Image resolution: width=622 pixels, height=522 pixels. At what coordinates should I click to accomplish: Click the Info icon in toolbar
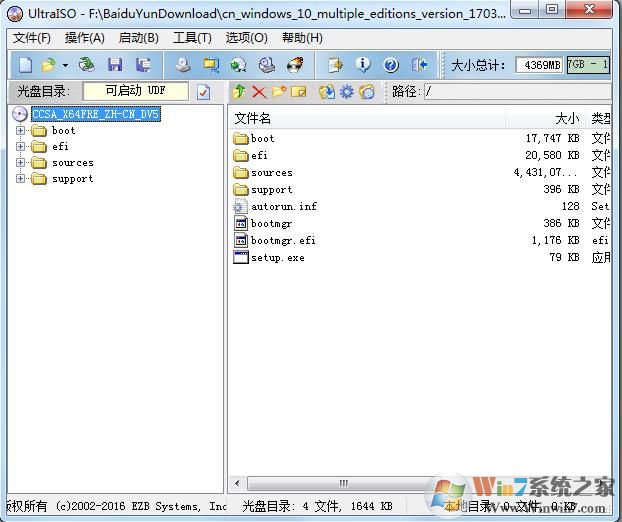363,65
